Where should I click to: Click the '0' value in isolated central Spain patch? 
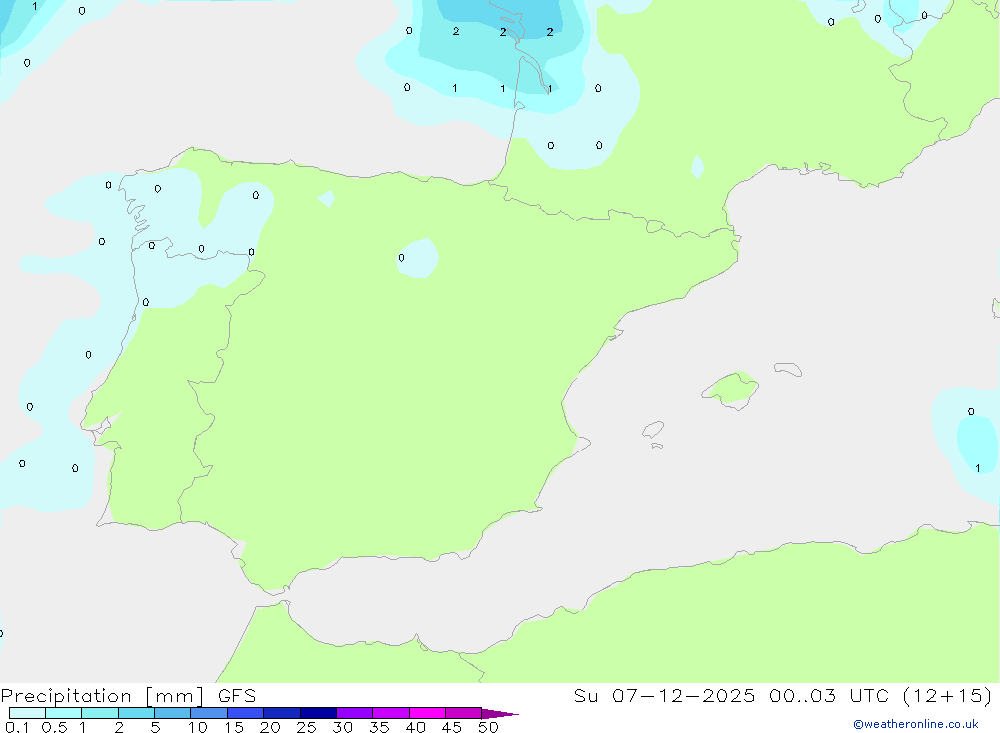click(401, 258)
